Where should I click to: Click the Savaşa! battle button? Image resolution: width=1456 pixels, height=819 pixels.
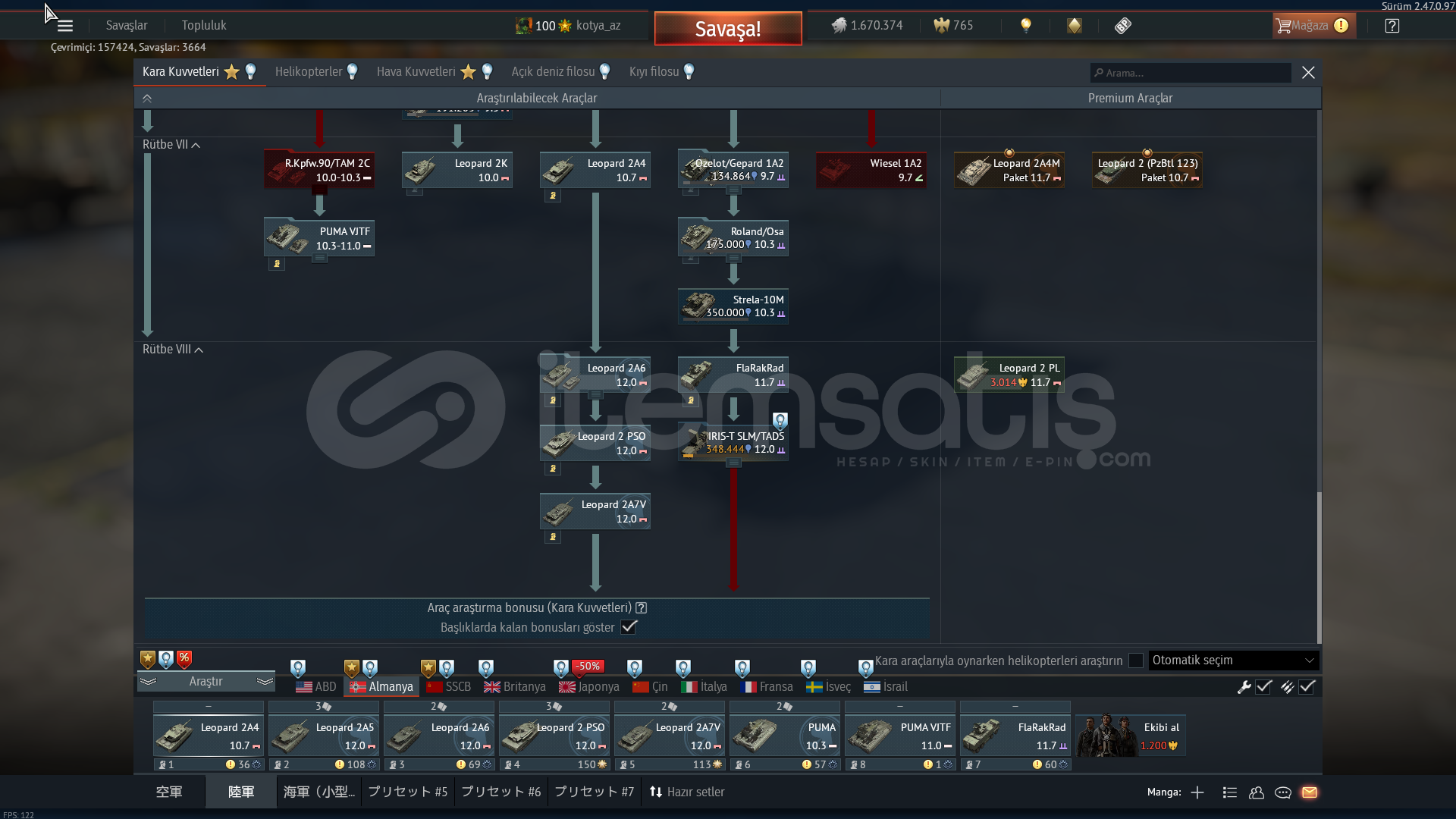[728, 29]
